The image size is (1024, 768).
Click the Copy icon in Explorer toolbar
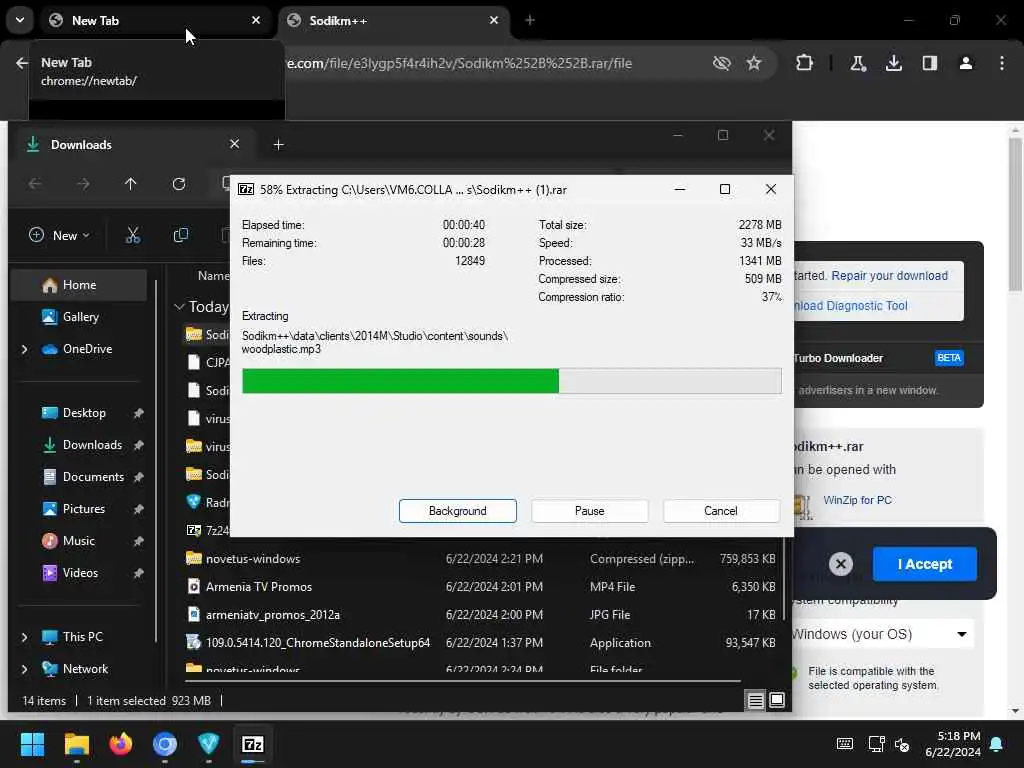coord(181,235)
